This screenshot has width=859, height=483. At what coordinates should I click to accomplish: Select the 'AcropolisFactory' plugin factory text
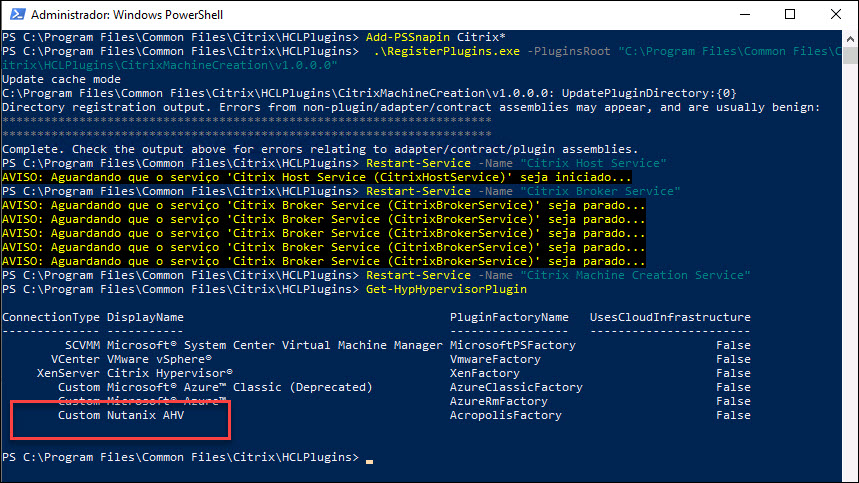pyautogui.click(x=506, y=415)
